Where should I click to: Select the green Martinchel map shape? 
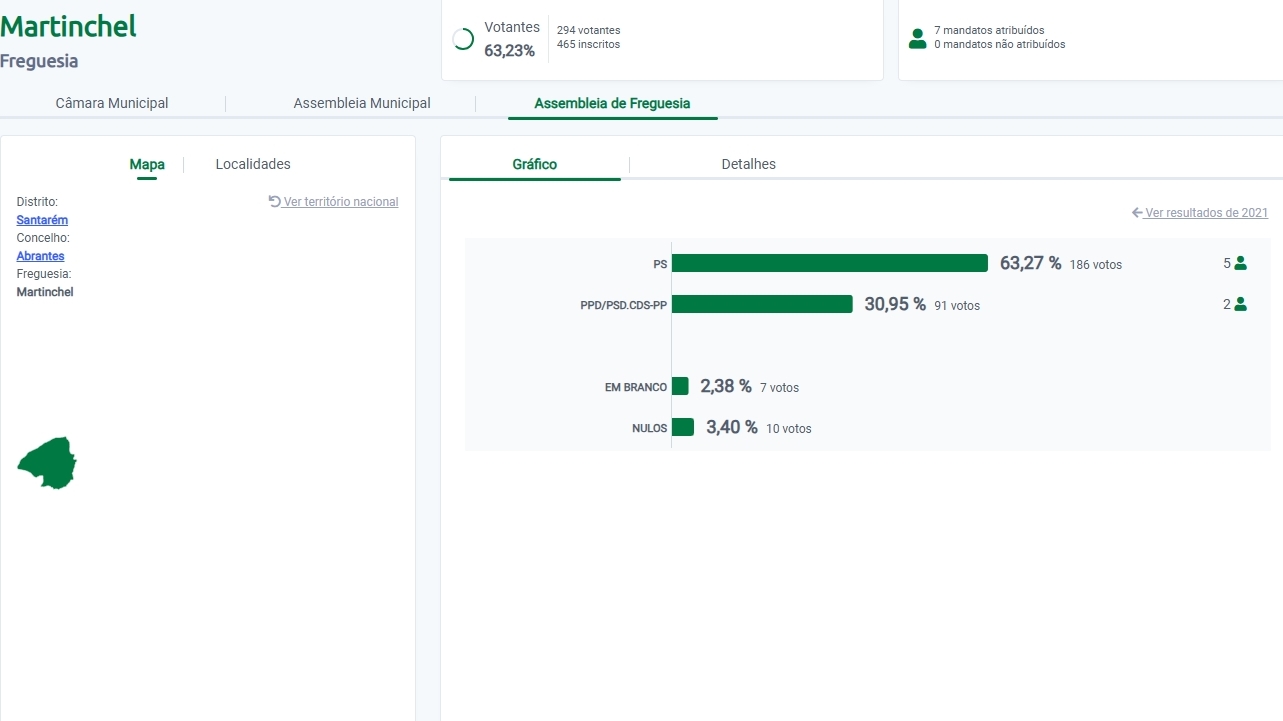47,464
